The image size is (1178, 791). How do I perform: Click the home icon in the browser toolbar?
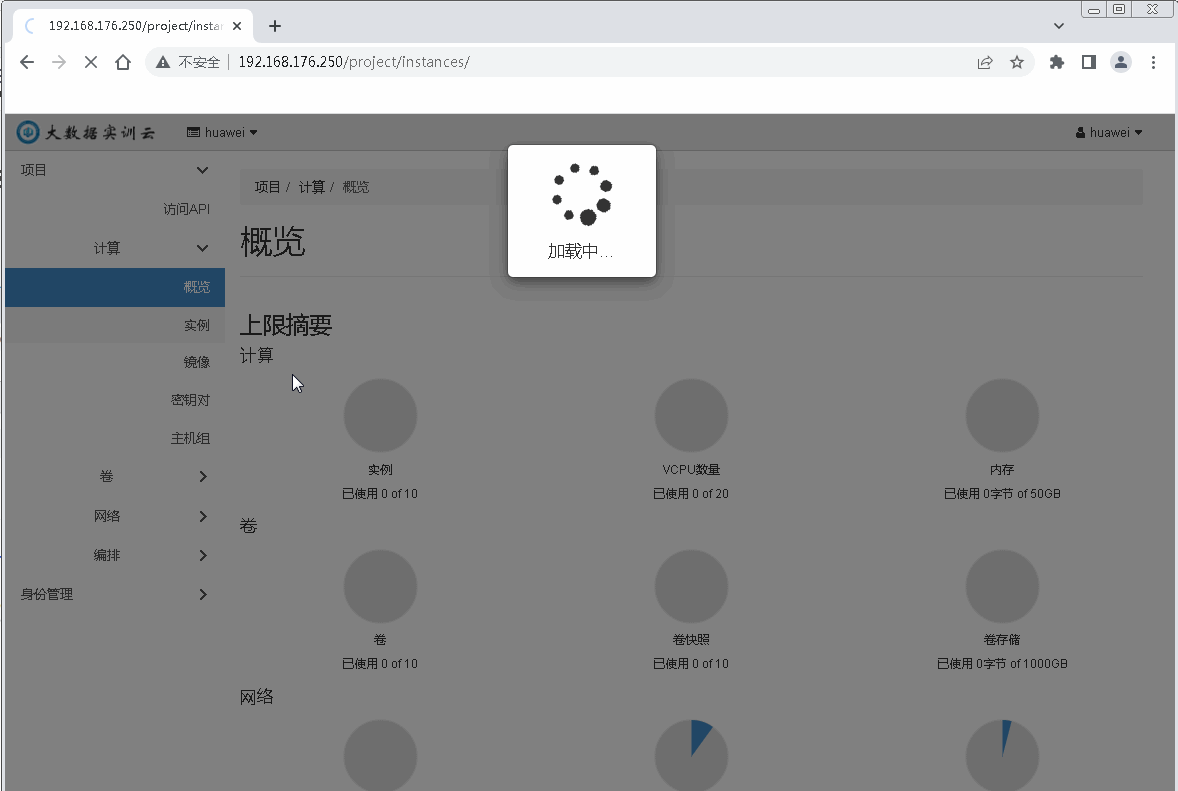(122, 61)
